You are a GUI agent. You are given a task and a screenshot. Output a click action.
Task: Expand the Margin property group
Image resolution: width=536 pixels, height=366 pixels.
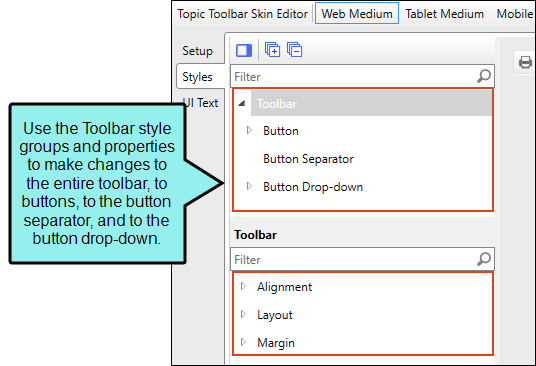coord(243,342)
